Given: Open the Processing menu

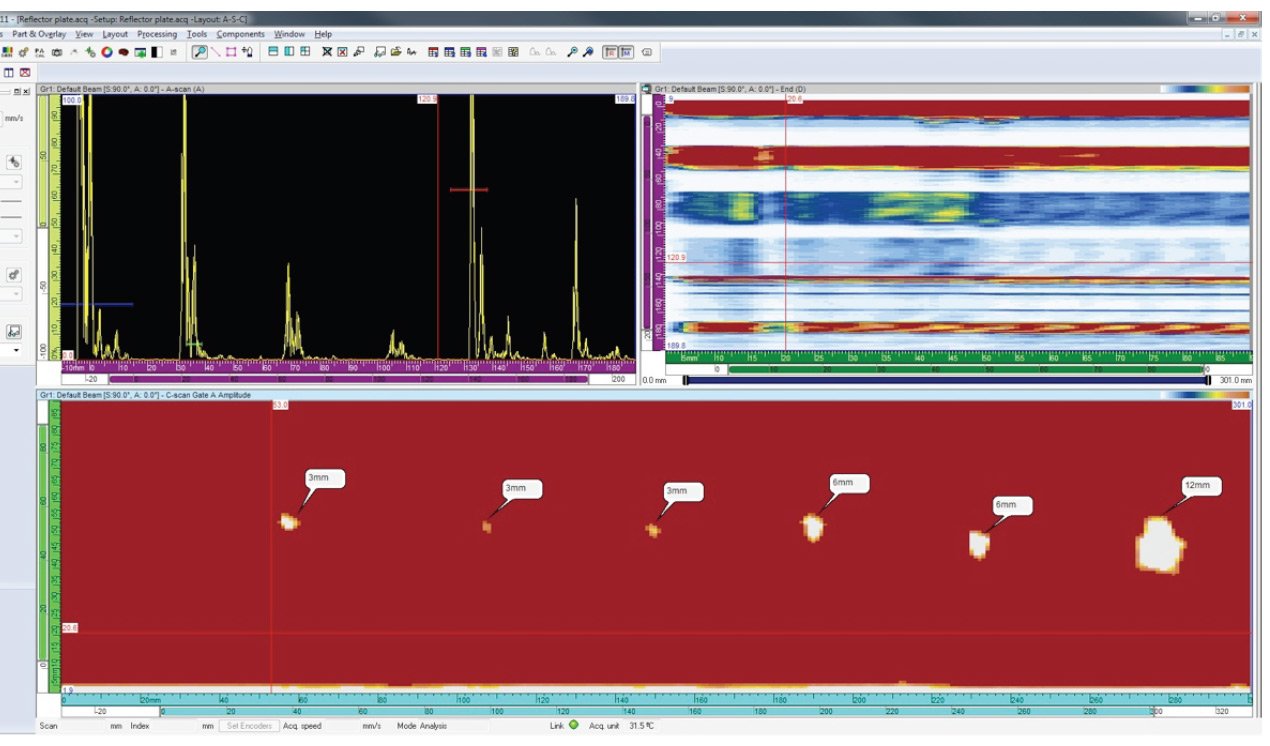Looking at the screenshot, I should pos(157,34).
